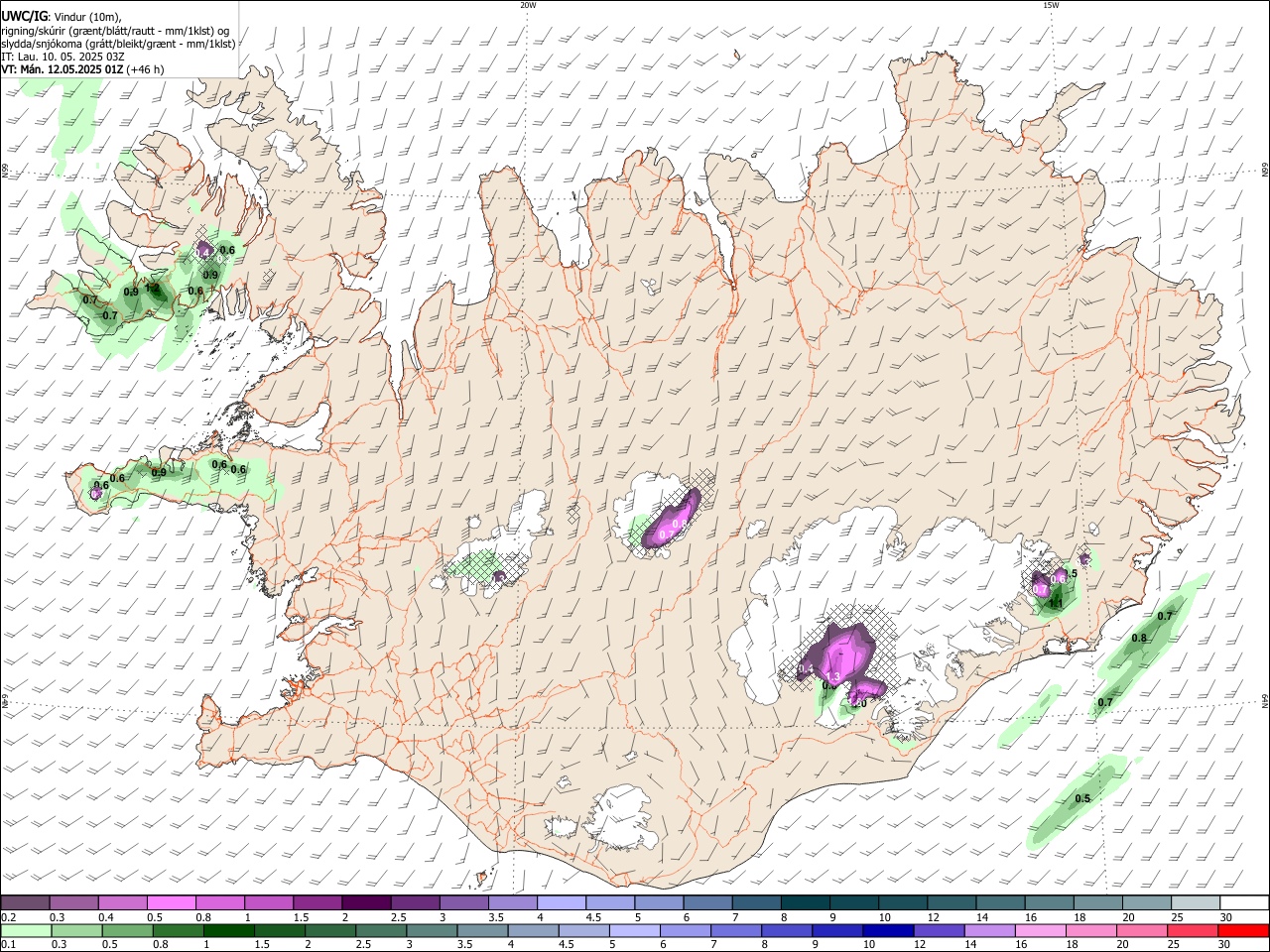Select the lavender snow legend swatch labeled 4

coord(561,903)
